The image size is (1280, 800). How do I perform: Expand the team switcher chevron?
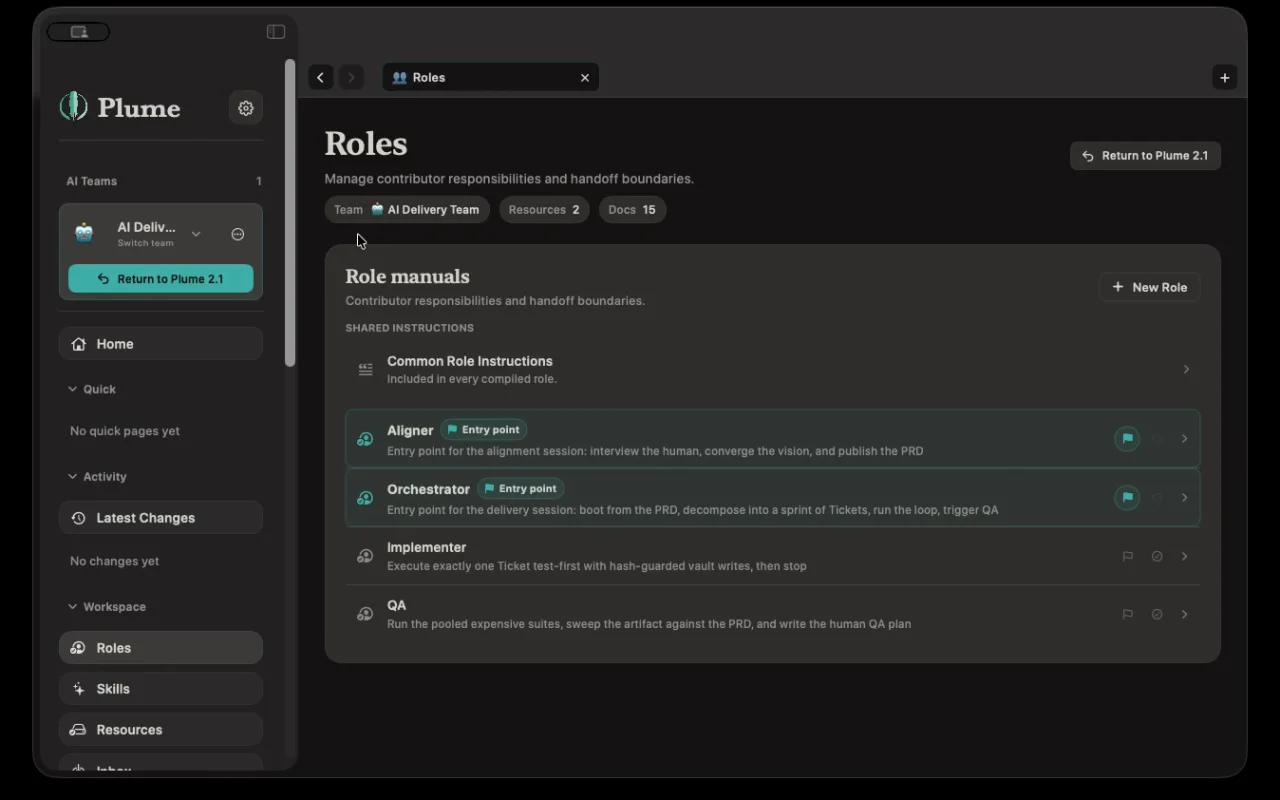point(196,234)
